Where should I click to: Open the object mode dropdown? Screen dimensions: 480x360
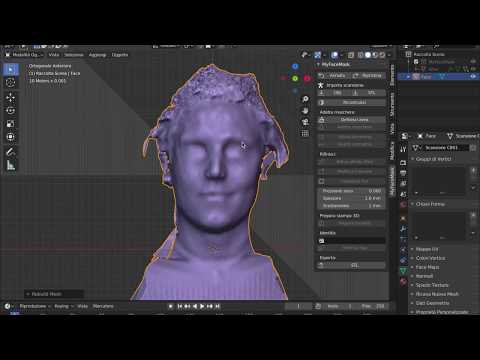24,55
